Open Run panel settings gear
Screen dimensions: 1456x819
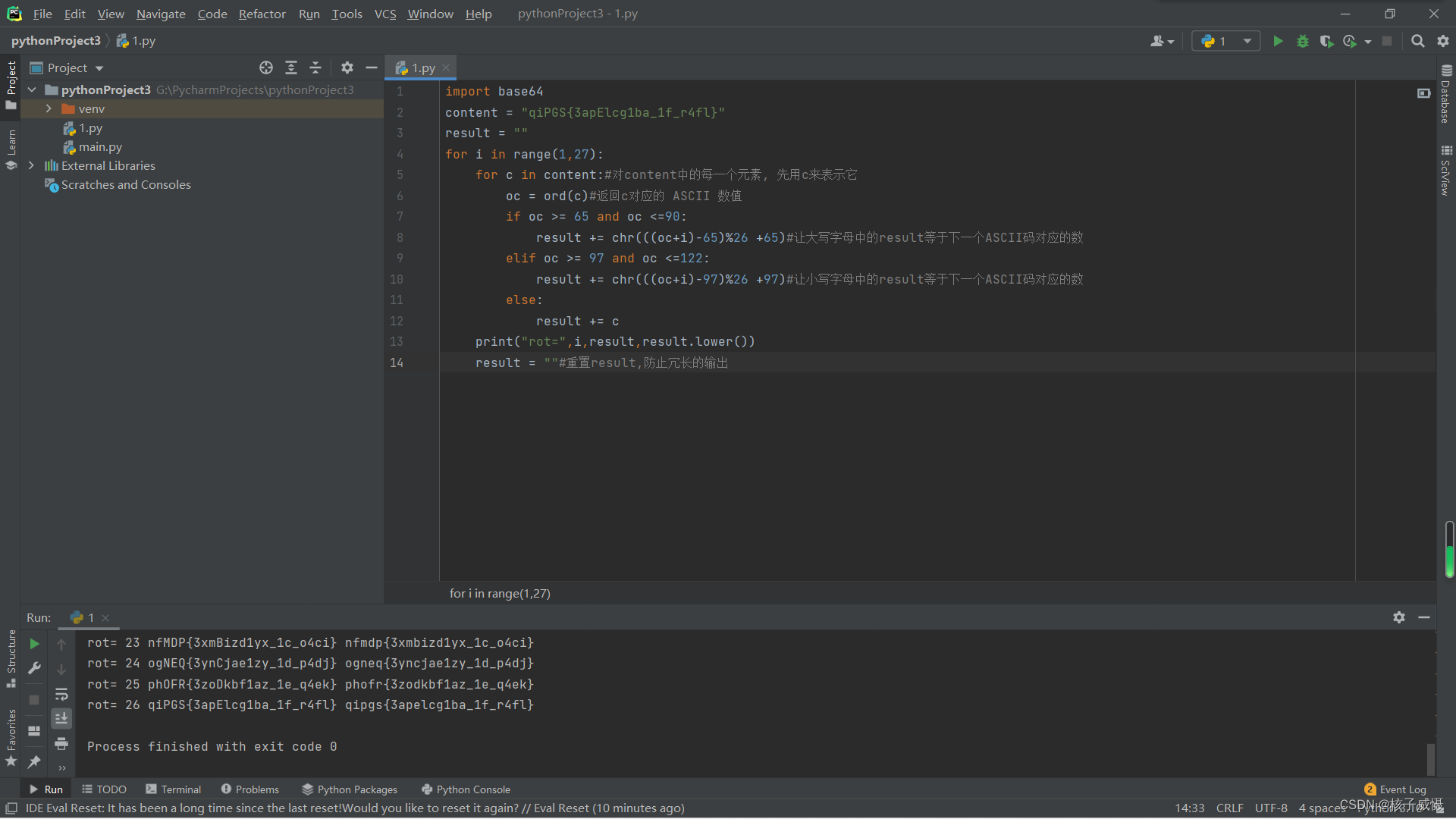point(1398,617)
